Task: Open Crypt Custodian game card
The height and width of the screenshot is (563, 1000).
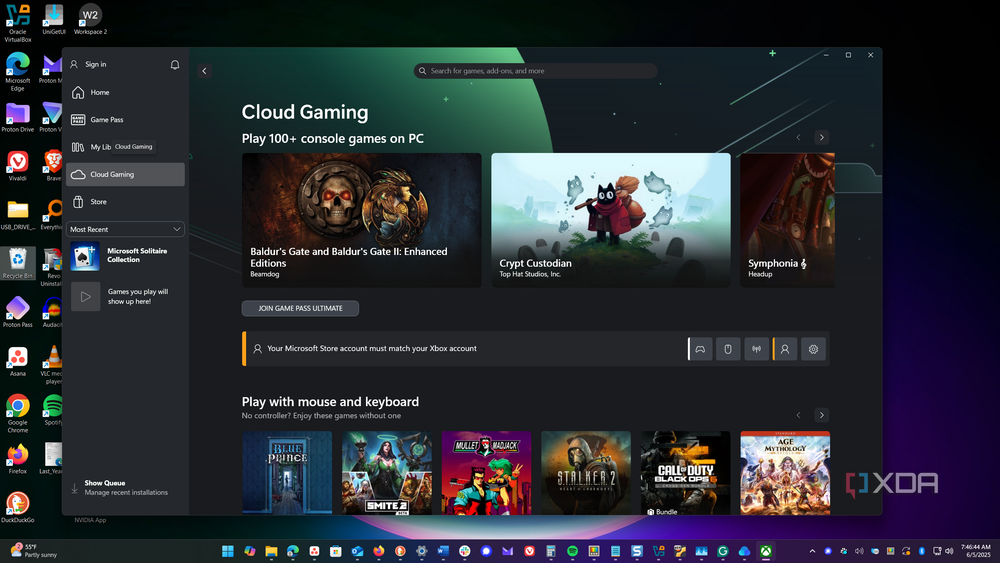Action: point(611,220)
